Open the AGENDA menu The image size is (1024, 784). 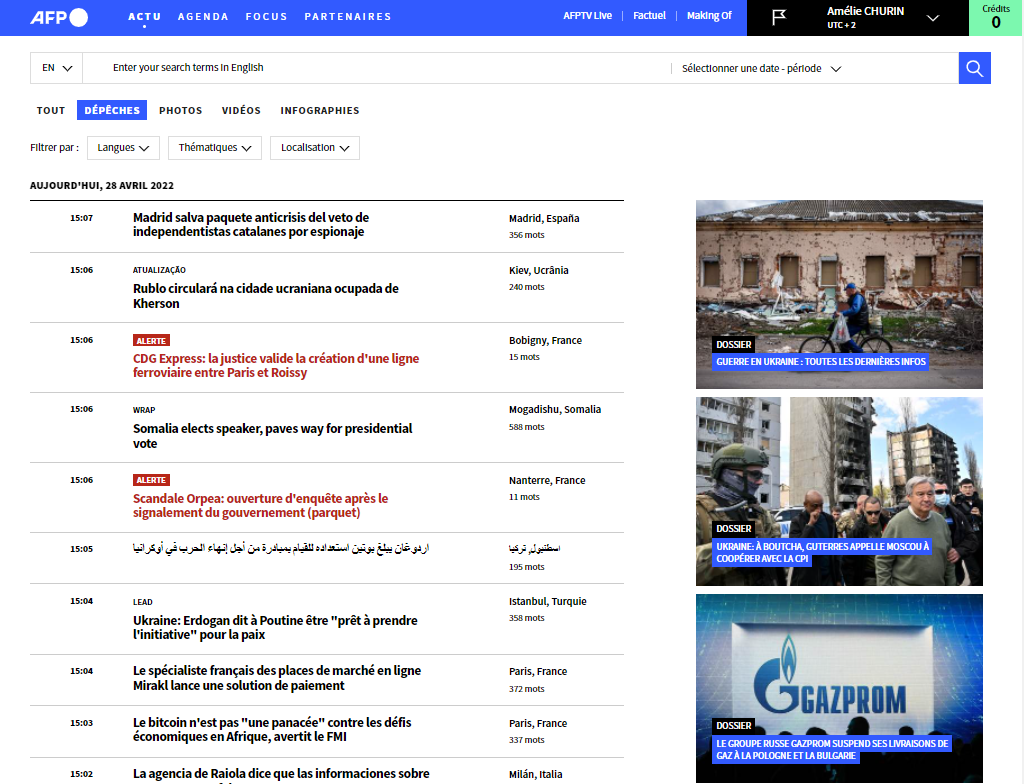pos(203,16)
